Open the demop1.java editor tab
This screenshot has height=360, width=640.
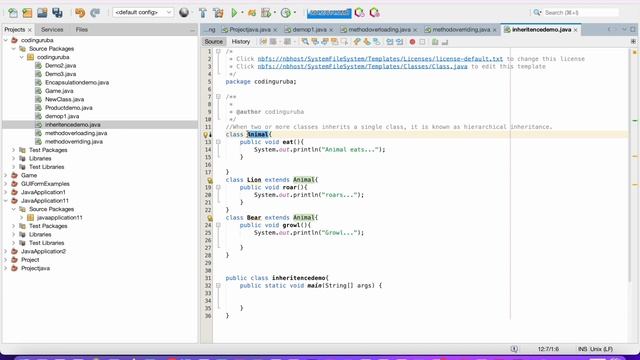tap(309, 30)
